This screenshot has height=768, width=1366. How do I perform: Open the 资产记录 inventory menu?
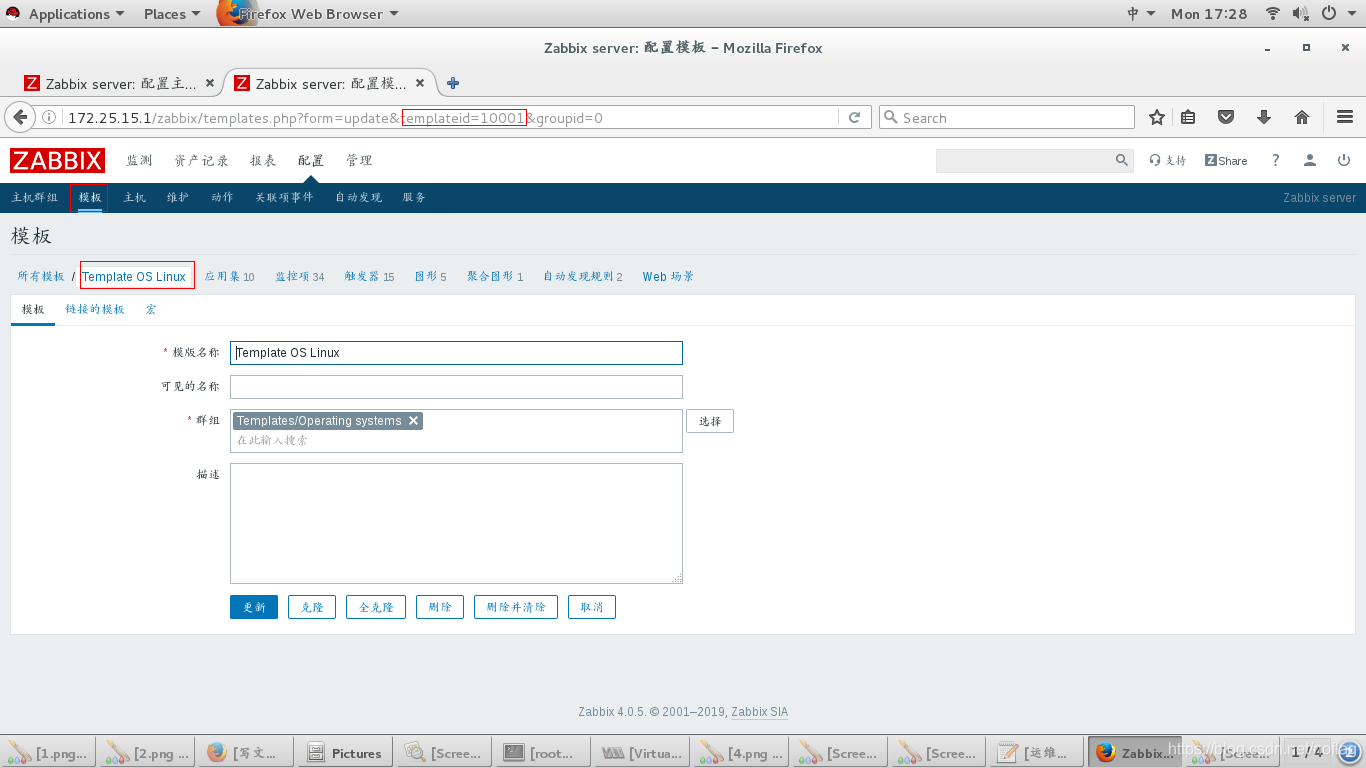(201, 161)
